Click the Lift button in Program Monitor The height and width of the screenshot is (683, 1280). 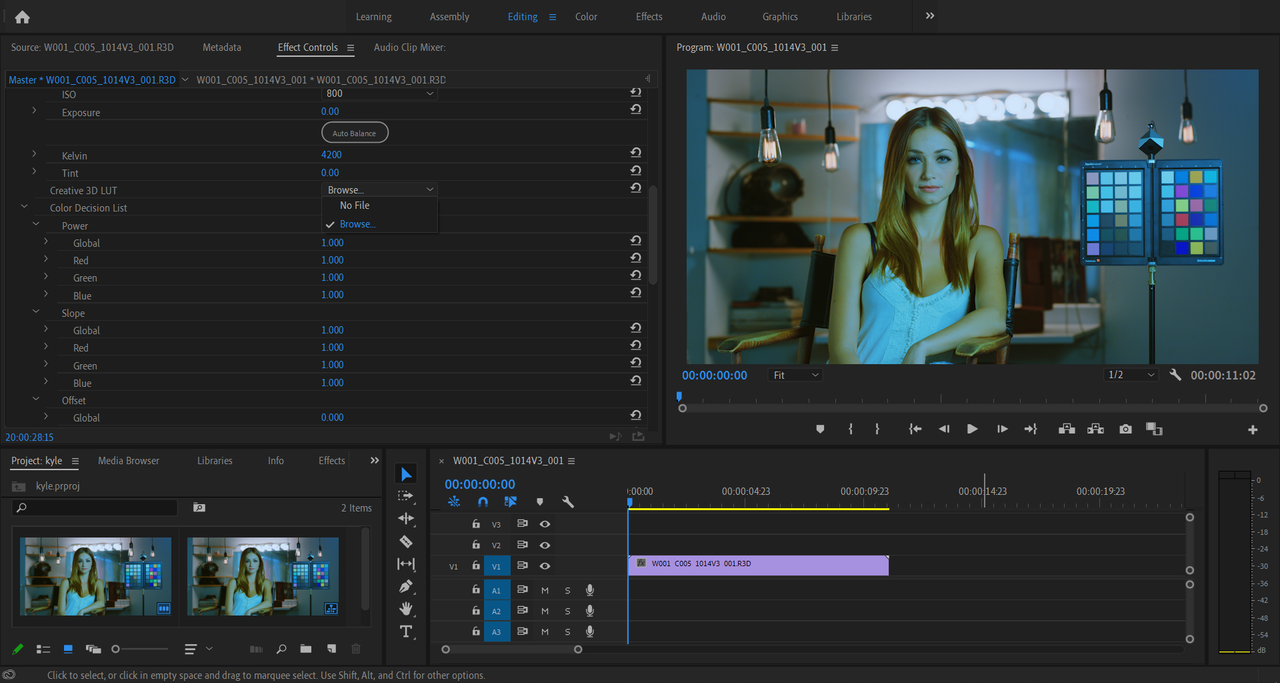click(1067, 429)
